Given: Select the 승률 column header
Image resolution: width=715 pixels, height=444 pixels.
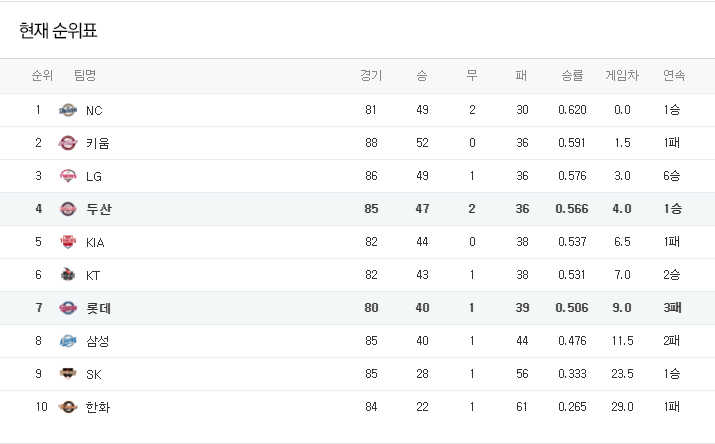Looking at the screenshot, I should click(x=572, y=75).
